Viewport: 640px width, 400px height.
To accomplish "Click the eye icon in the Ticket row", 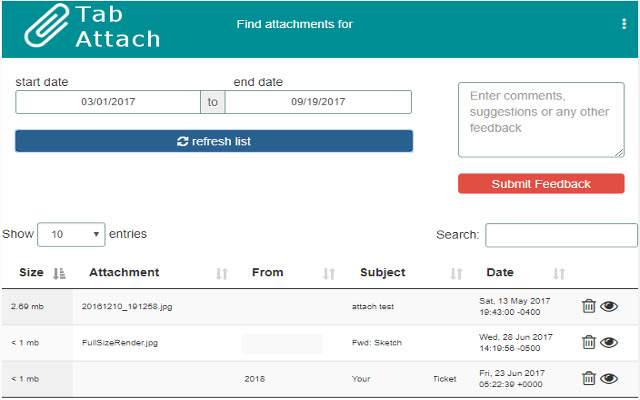I will point(609,378).
